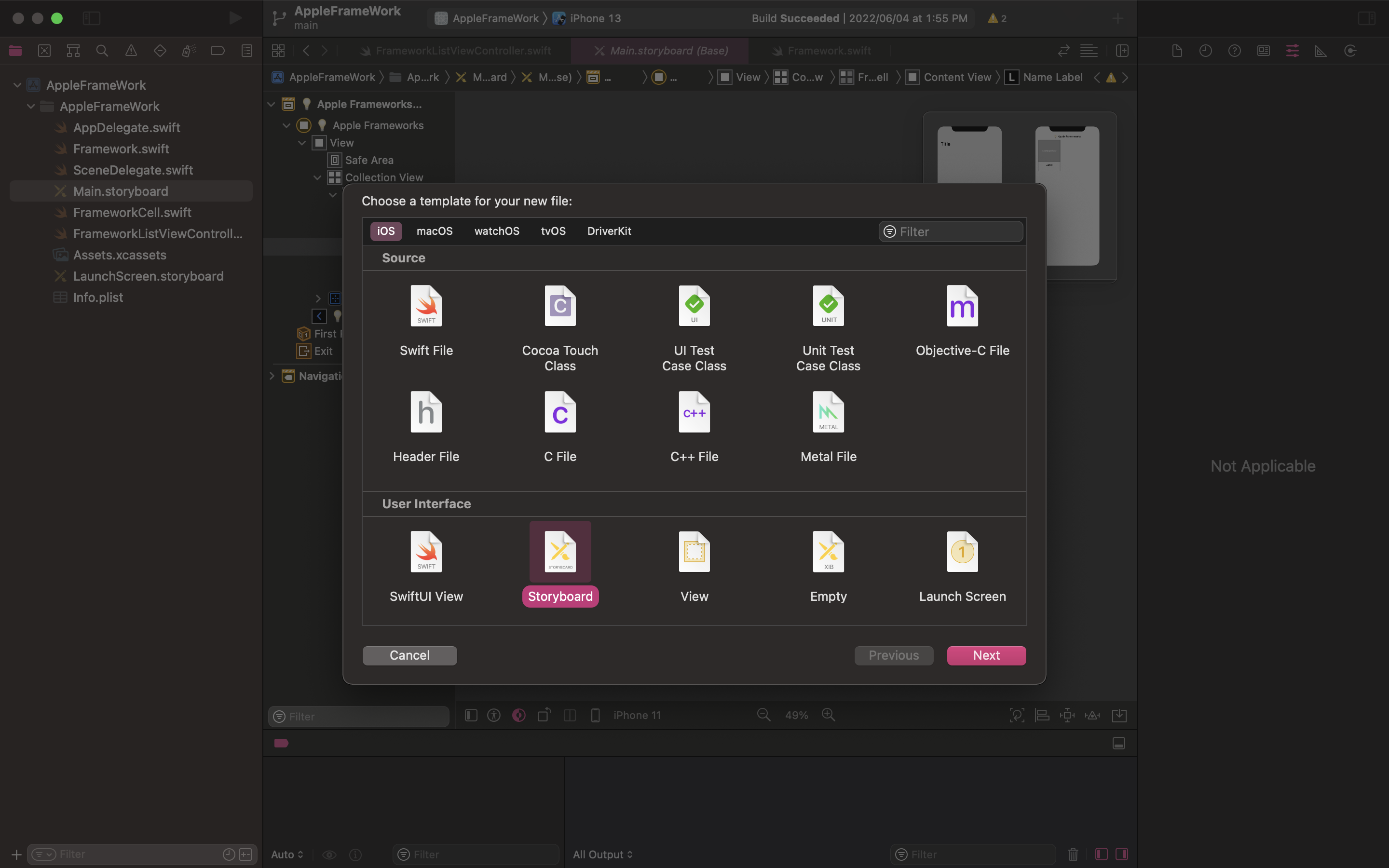The image size is (1389, 868).
Task: Switch to the macOS template tab
Action: 434,231
